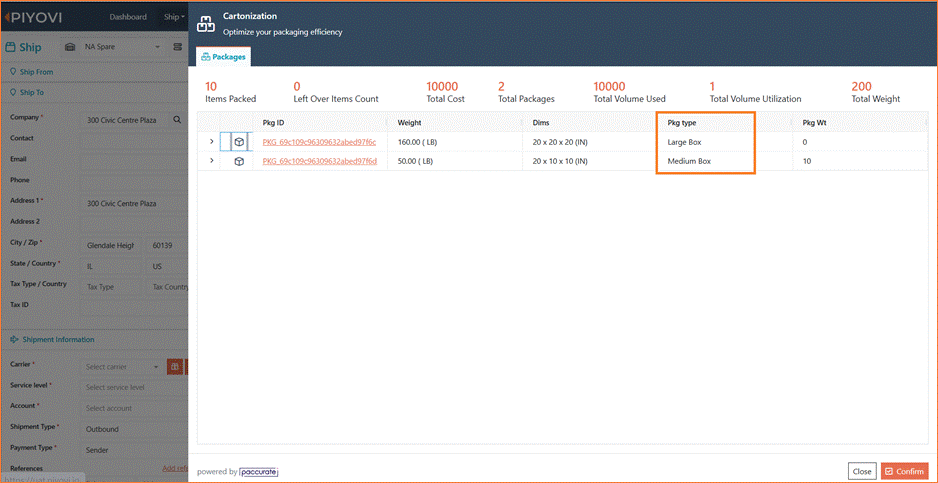The image size is (938, 483).
Task: Click the box icon for PKG ending 97f6d
Action: 239,162
